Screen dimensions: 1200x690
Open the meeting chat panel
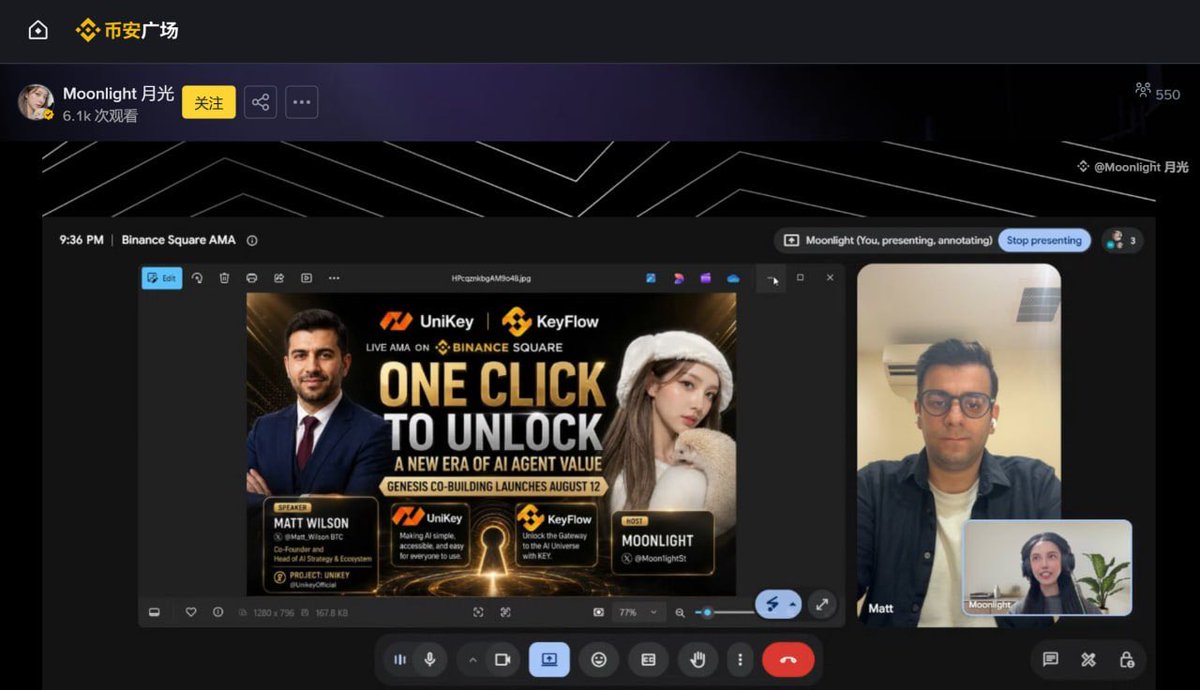1050,659
